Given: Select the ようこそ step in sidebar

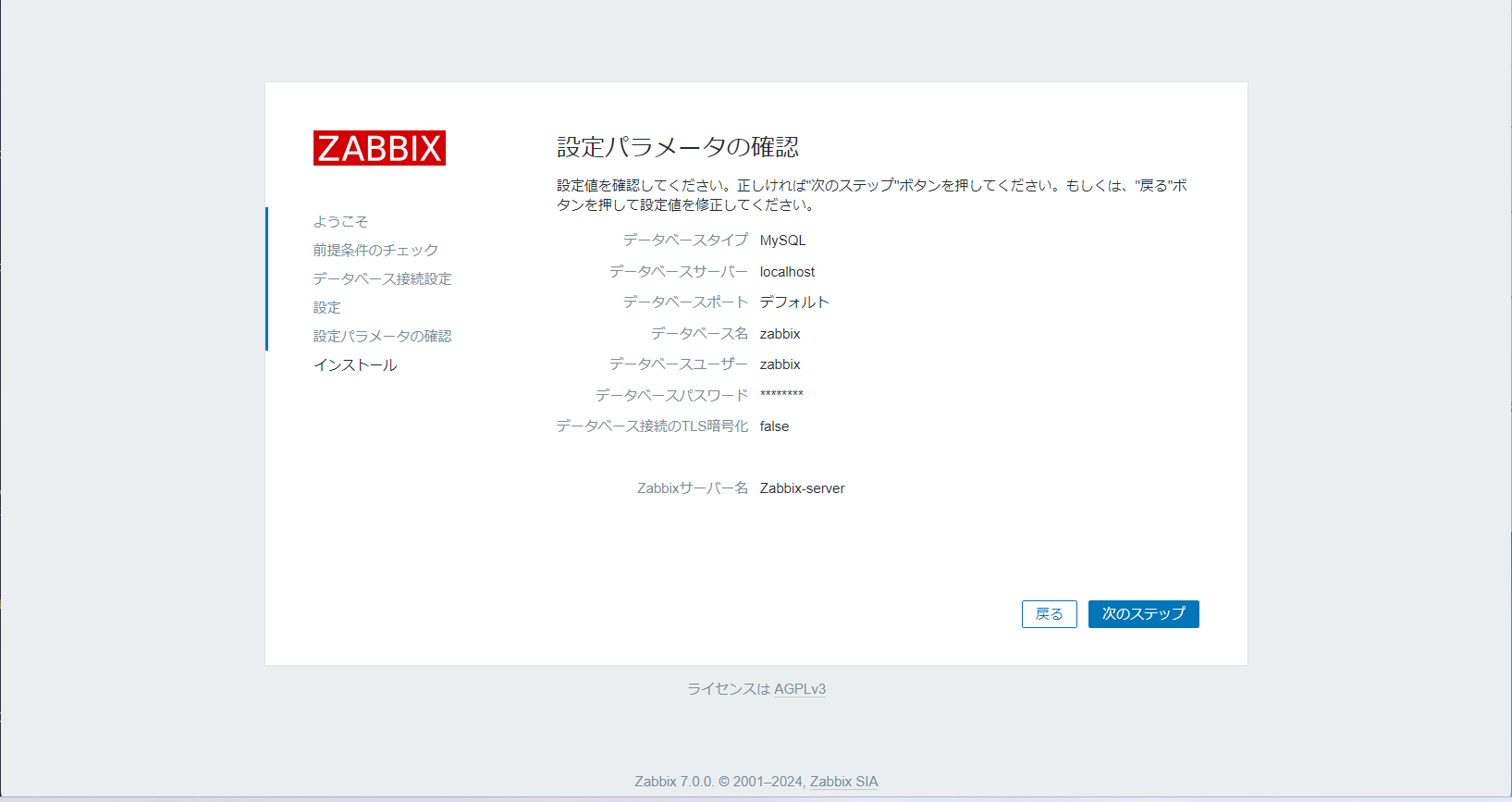Looking at the screenshot, I should click(340, 222).
